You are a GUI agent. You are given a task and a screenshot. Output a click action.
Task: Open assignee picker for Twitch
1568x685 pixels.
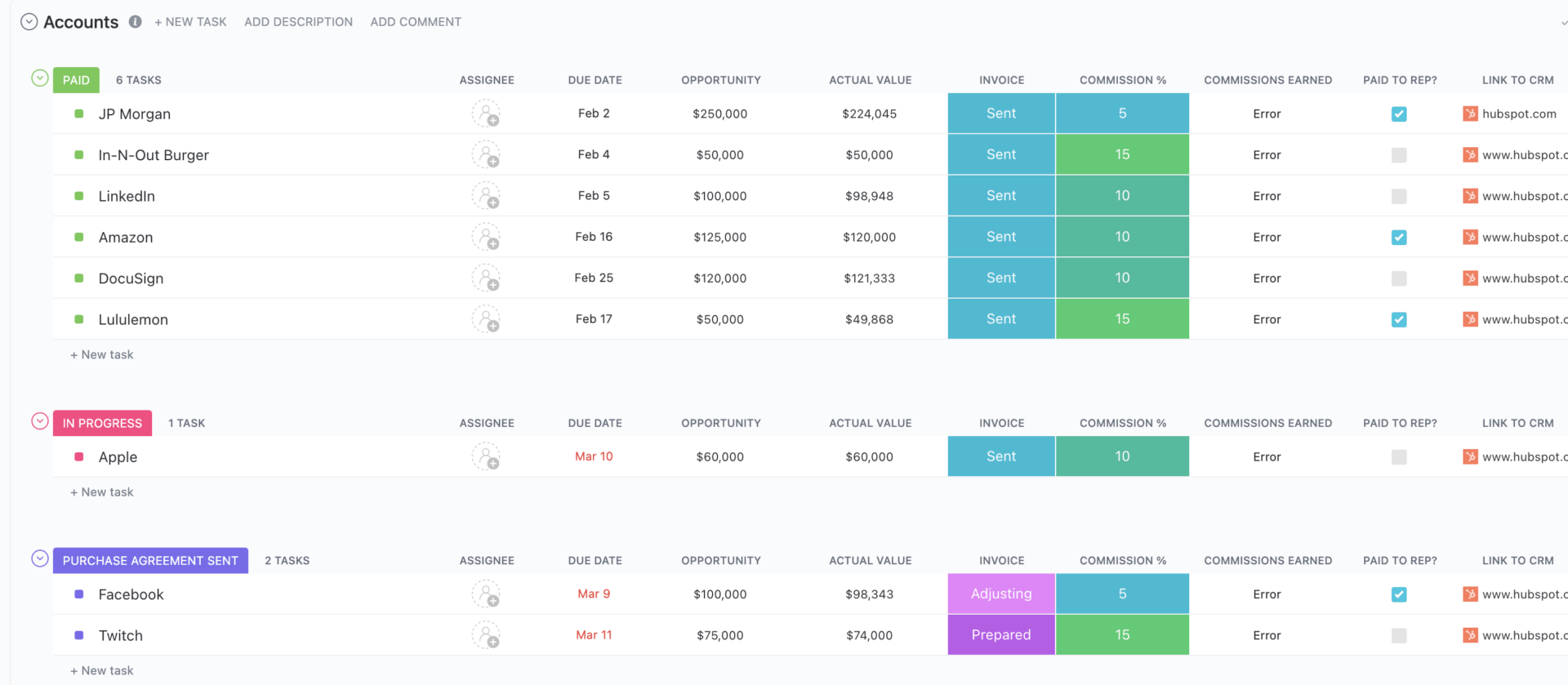(486, 635)
